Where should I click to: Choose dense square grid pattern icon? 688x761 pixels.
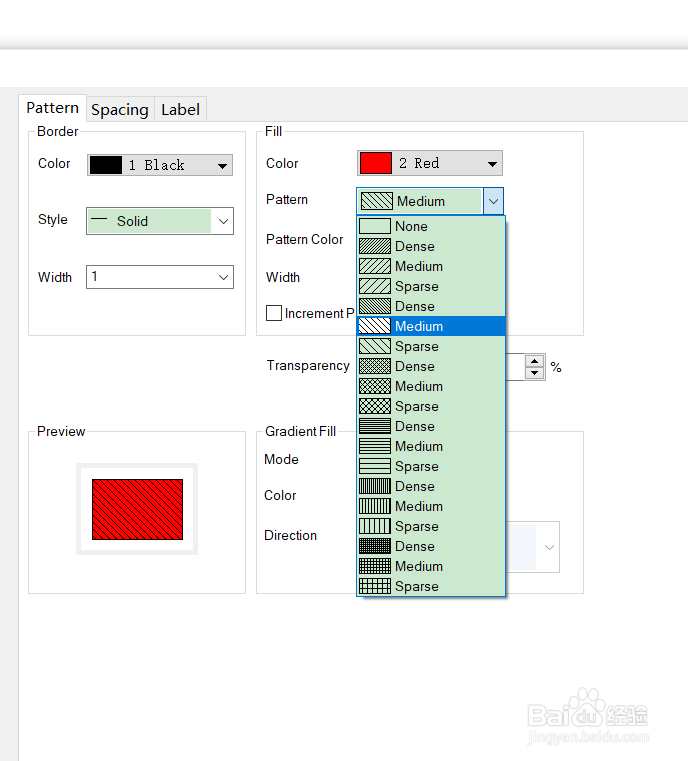pos(375,546)
